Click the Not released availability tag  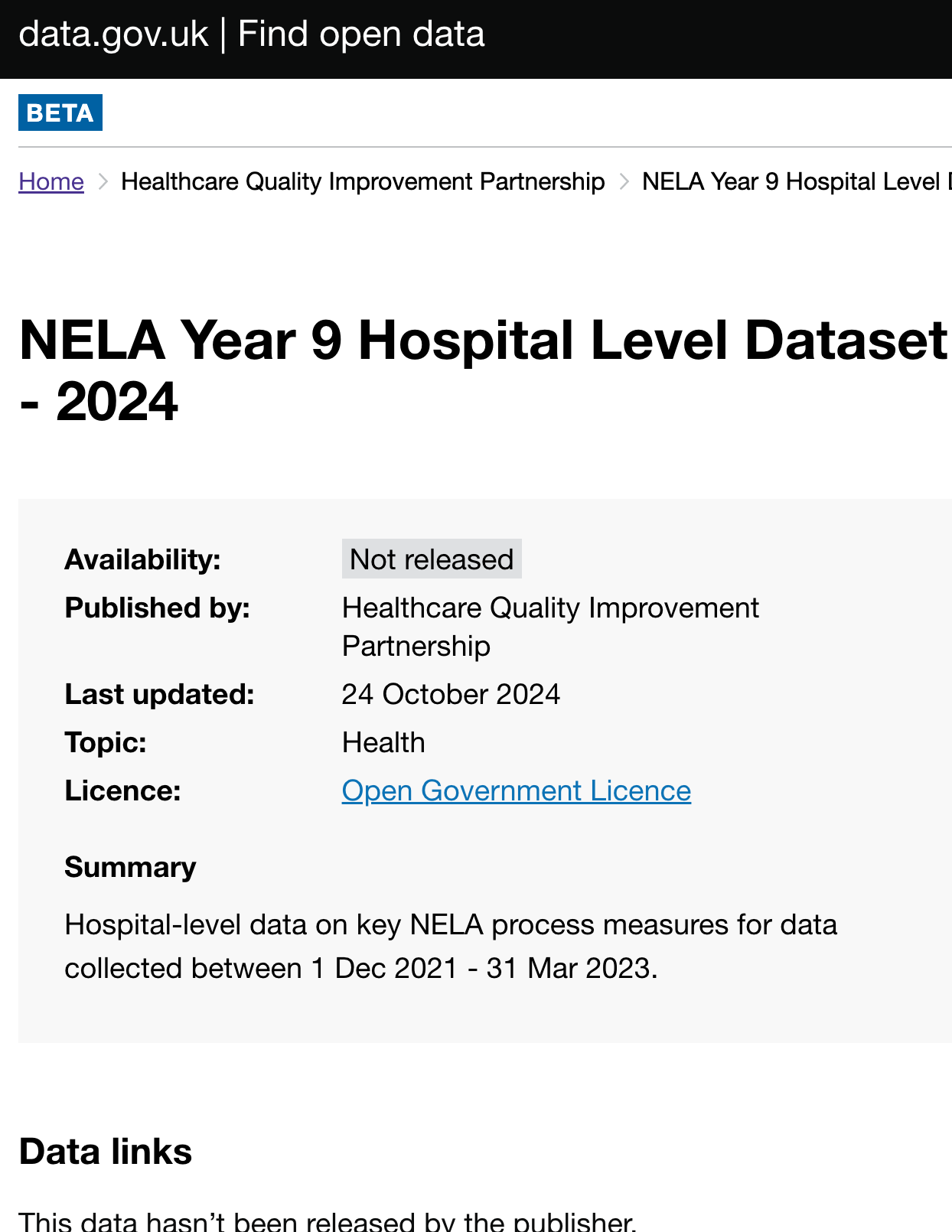432,559
